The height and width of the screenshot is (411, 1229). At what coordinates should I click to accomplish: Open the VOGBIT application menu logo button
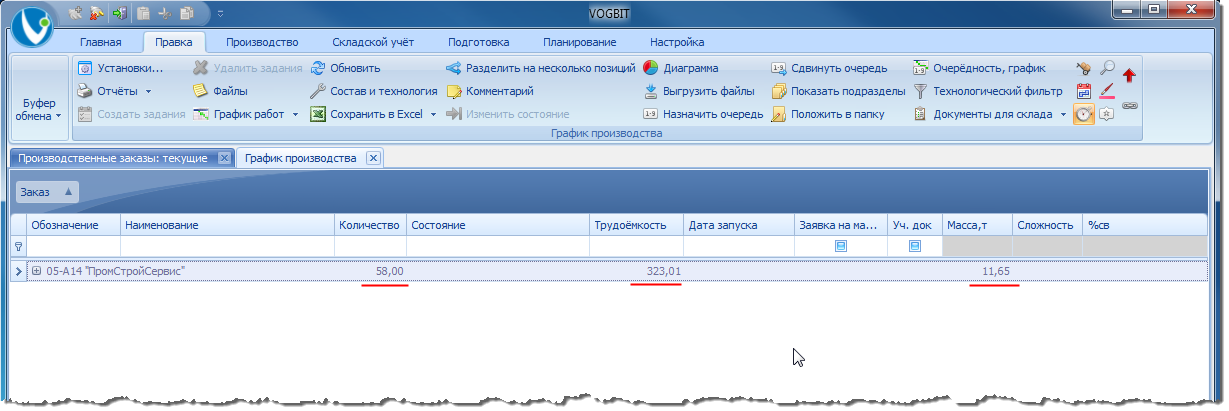click(32, 24)
